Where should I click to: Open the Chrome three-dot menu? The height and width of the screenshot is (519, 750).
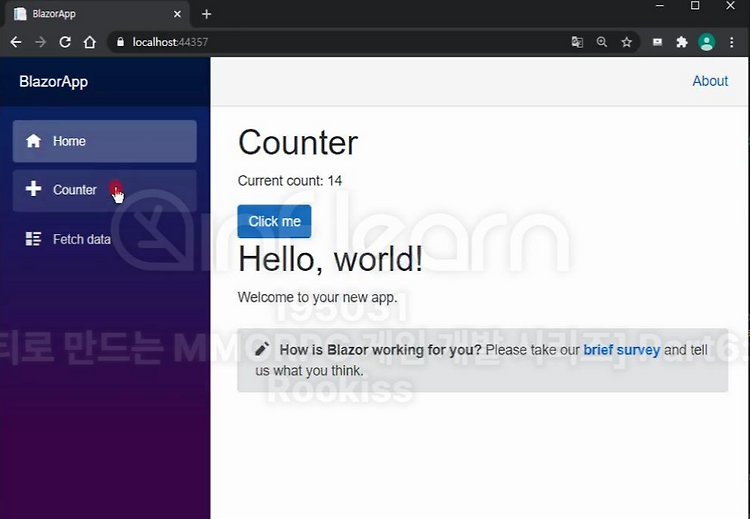pyautogui.click(x=731, y=42)
